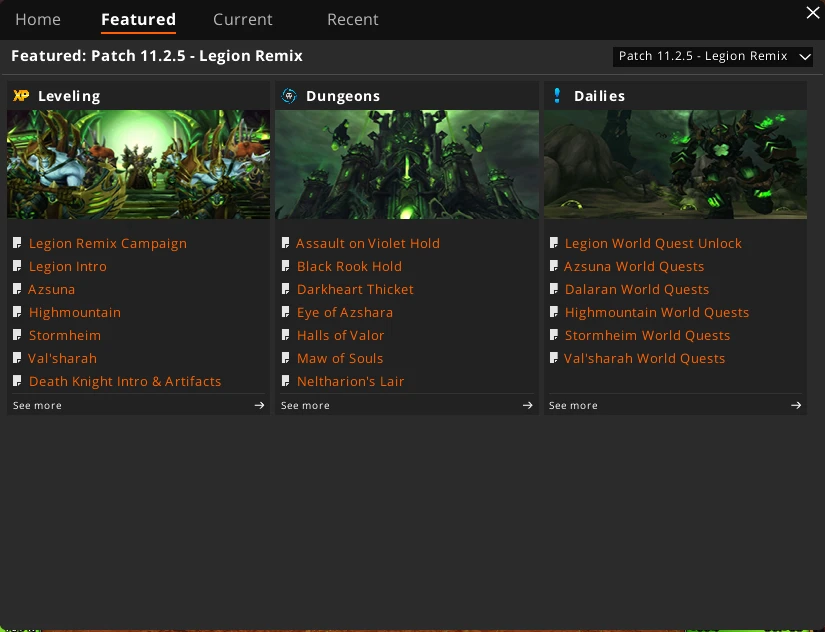Click the arrow icon in Leveling's See more row
The image size is (825, 632).
tap(259, 405)
